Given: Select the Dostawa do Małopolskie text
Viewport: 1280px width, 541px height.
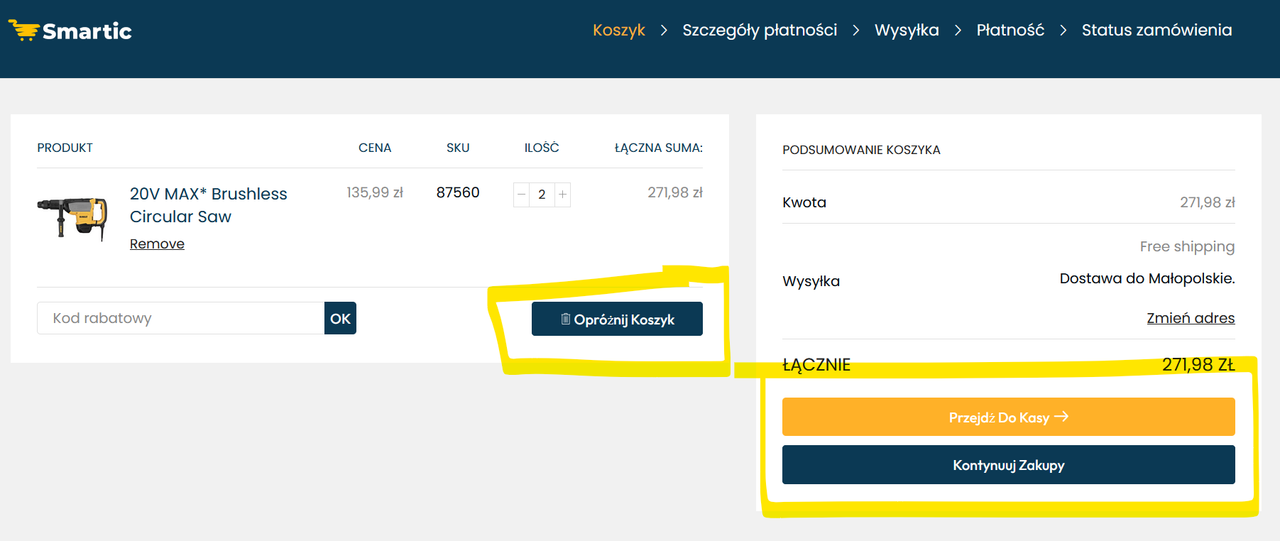Looking at the screenshot, I should 1147,279.
